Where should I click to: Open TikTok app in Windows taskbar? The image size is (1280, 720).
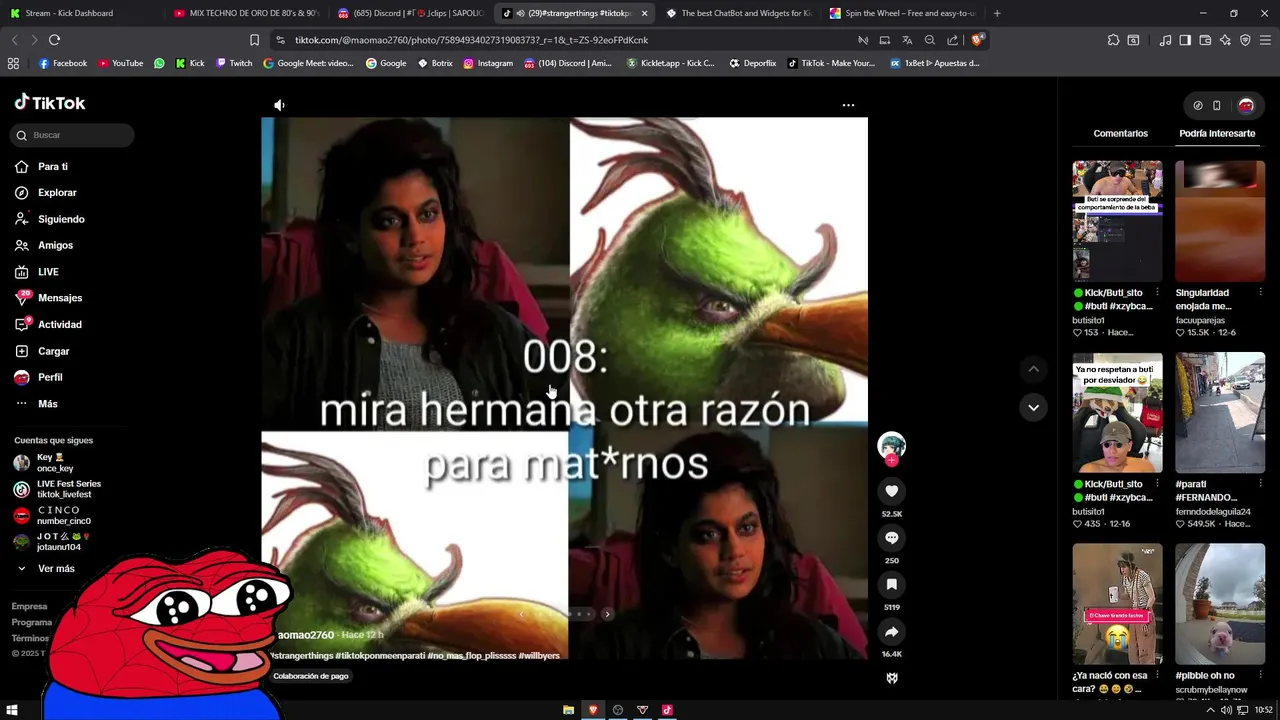pyautogui.click(x=667, y=710)
